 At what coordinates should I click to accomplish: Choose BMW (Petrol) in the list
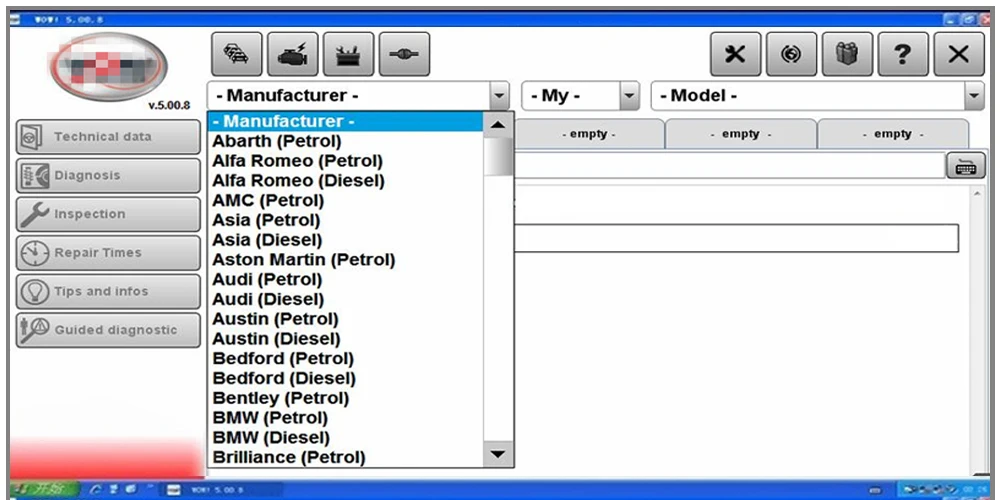[270, 418]
